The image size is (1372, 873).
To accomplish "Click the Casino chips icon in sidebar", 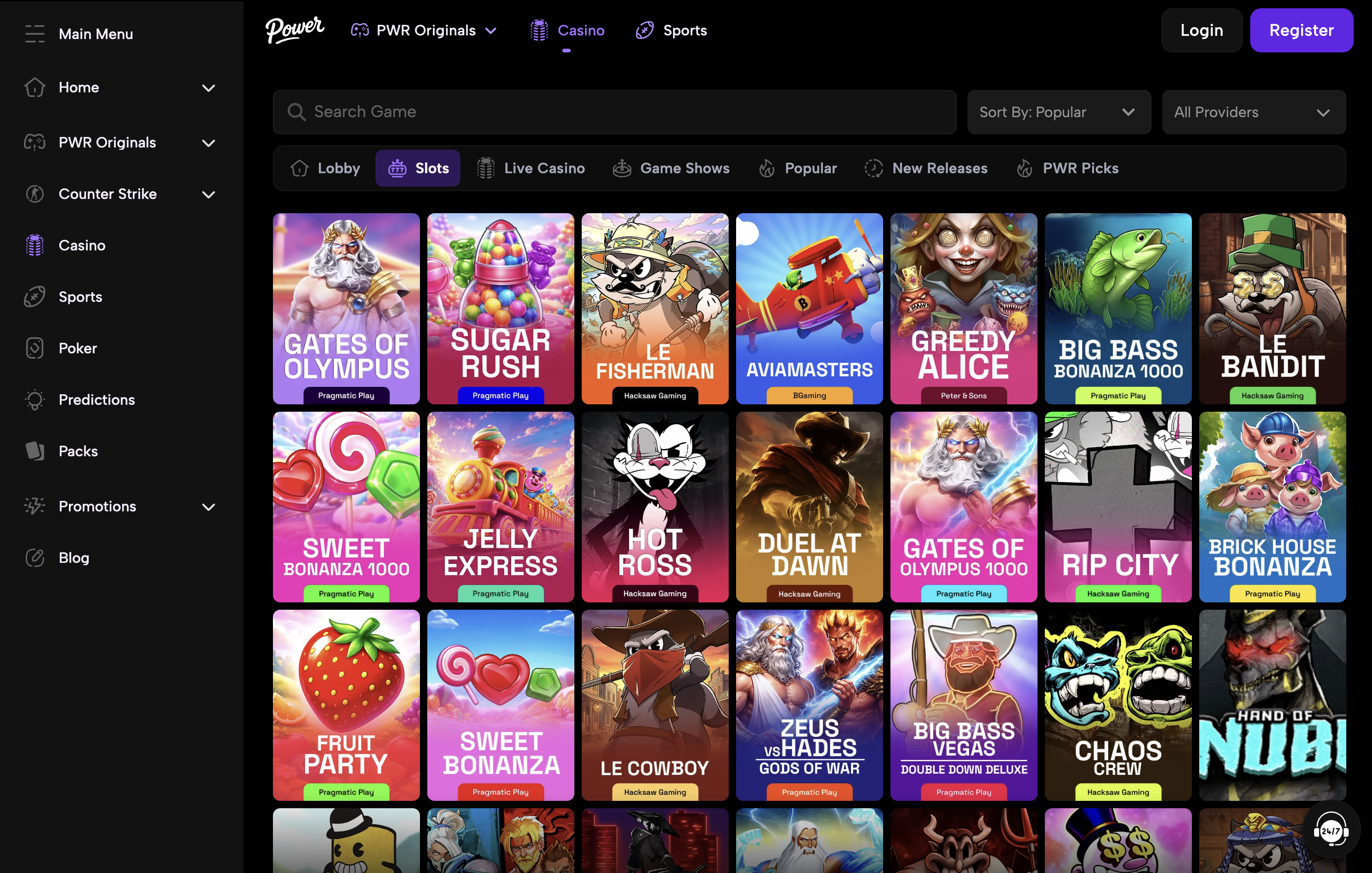I will 35,245.
